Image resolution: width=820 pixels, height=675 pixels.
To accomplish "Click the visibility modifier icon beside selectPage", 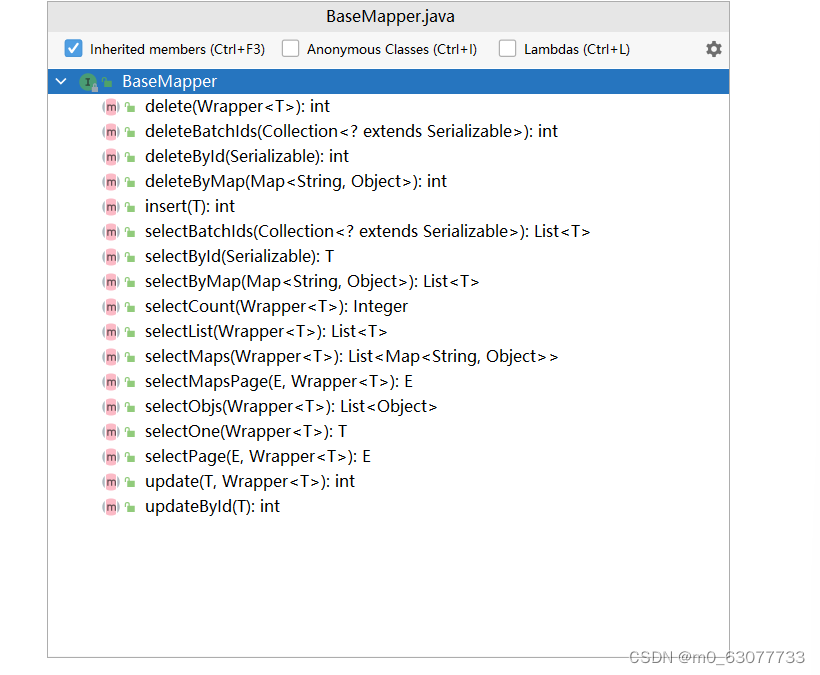I will 130,456.
